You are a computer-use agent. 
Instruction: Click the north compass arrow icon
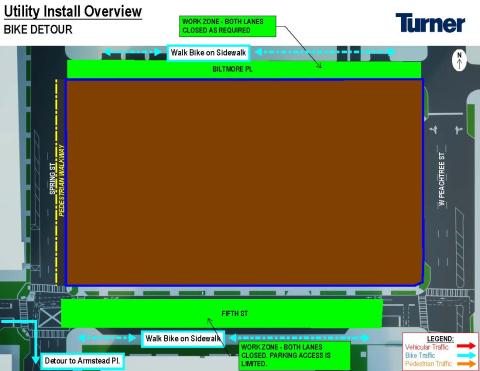(x=459, y=60)
